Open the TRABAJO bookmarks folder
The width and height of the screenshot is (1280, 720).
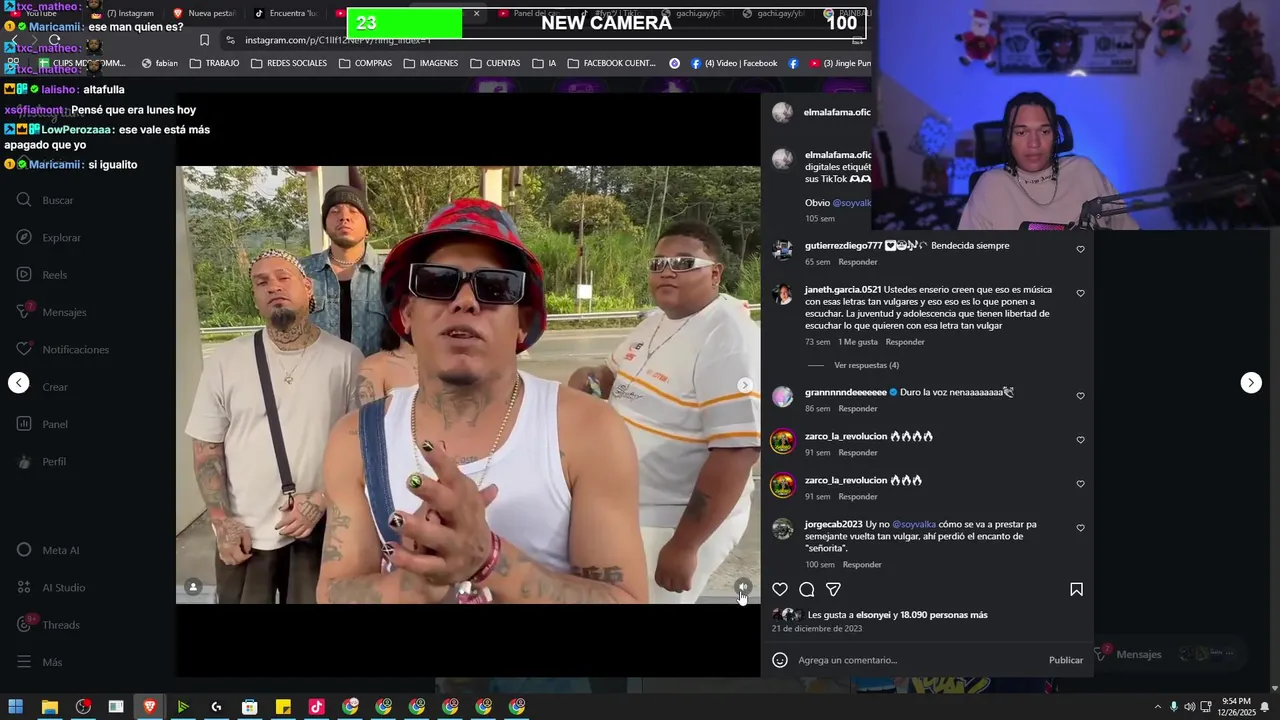[213, 63]
